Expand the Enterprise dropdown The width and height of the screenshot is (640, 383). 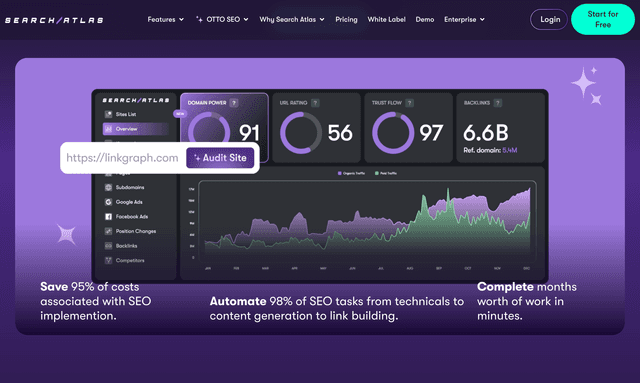464,19
